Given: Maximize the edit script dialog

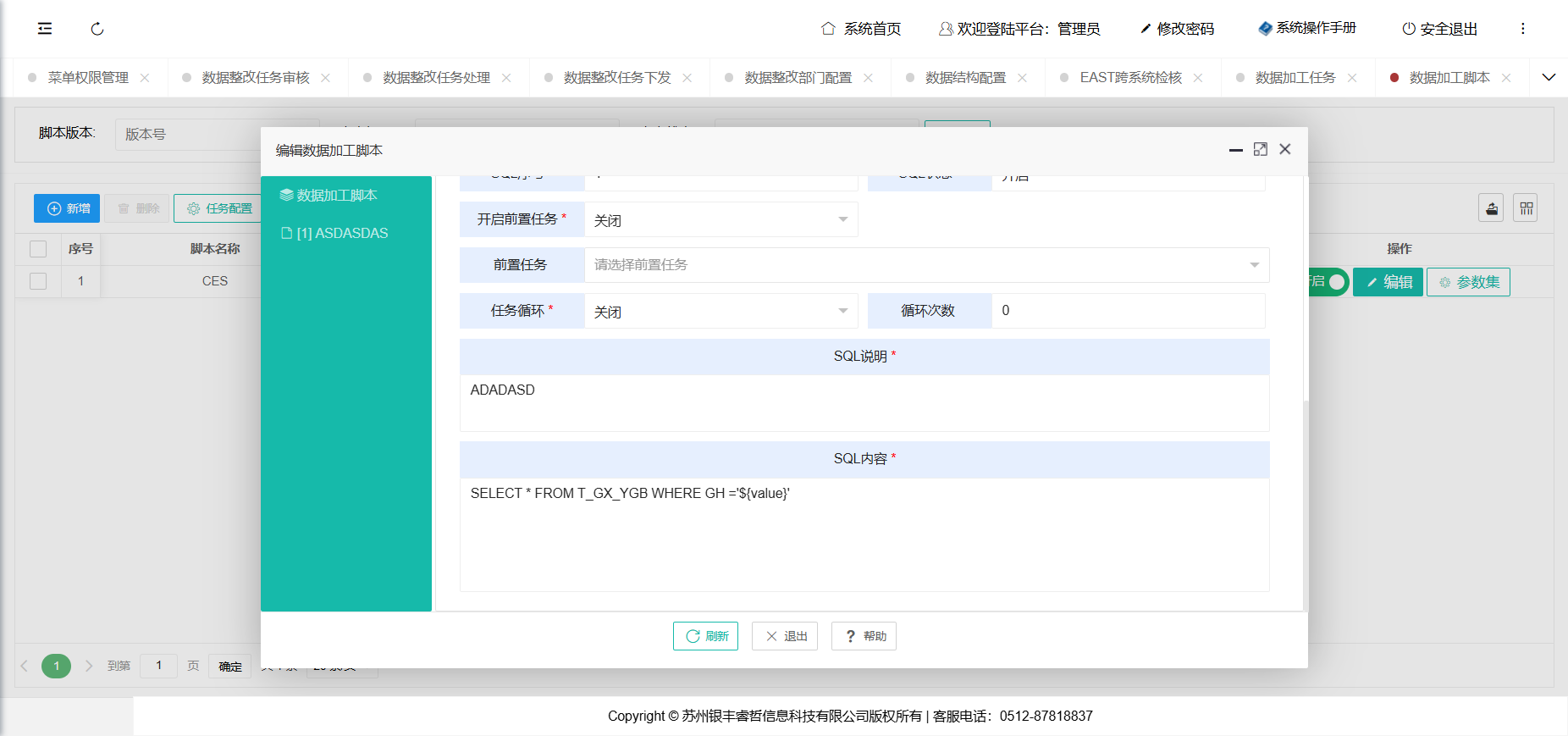Looking at the screenshot, I should pyautogui.click(x=1260, y=149).
